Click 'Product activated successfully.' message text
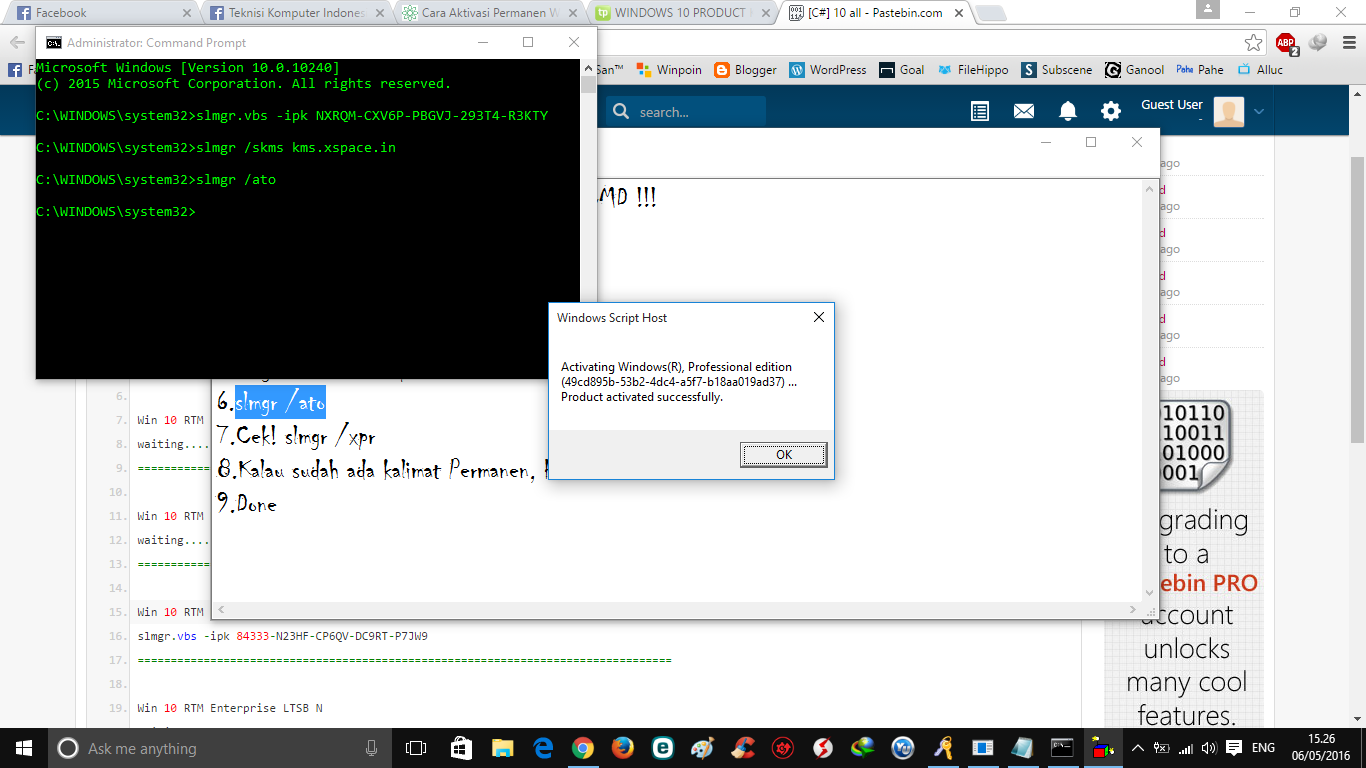 click(642, 397)
